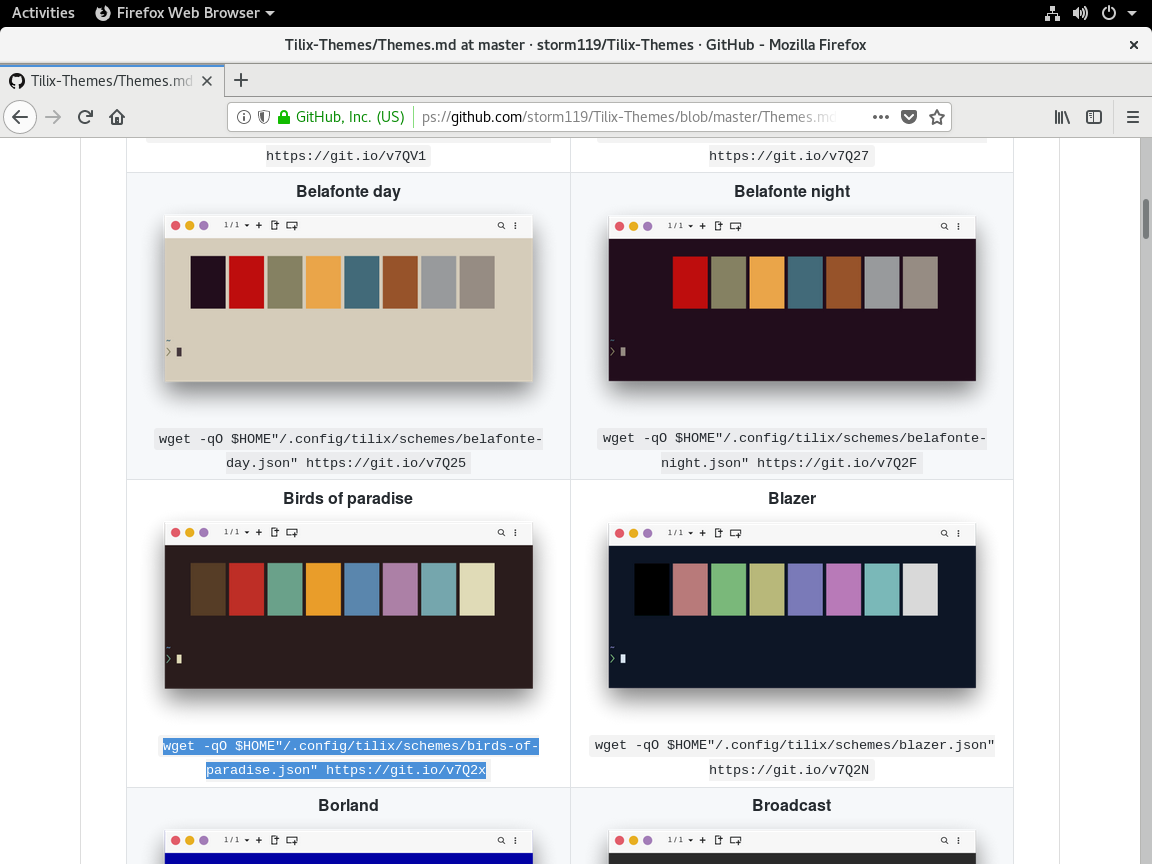Bookmark this page with the star icon
This screenshot has height=864, width=1152.
point(937,117)
